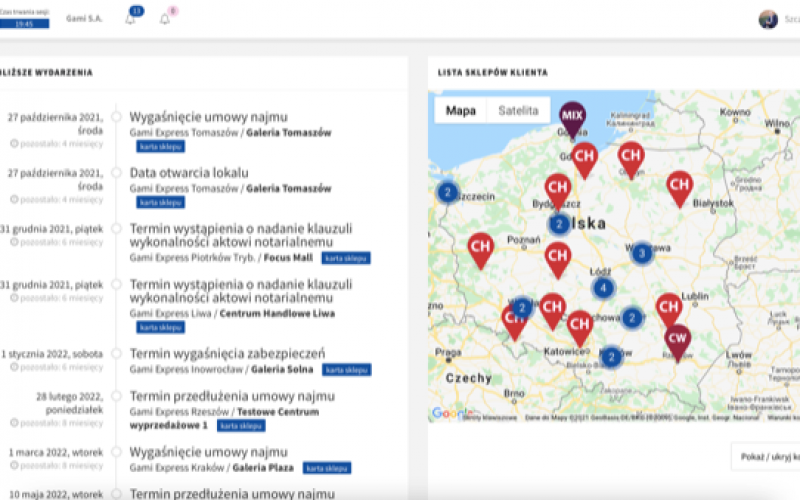Select CH marker beside Częstochowa label

(580, 328)
